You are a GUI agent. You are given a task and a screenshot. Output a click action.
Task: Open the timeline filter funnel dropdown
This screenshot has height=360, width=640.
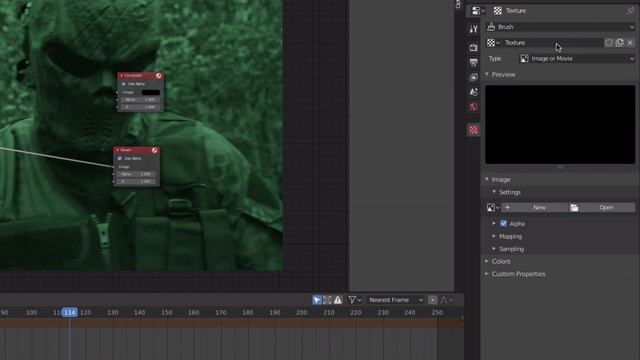tap(354, 300)
